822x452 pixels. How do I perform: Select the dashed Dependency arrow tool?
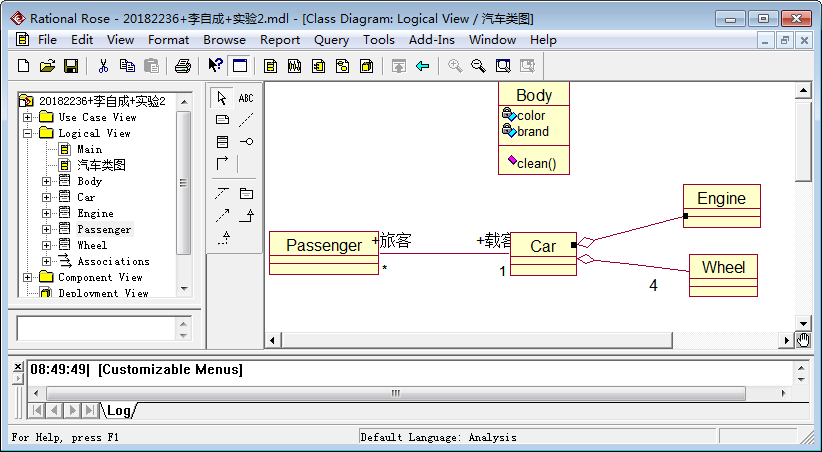coord(222,215)
